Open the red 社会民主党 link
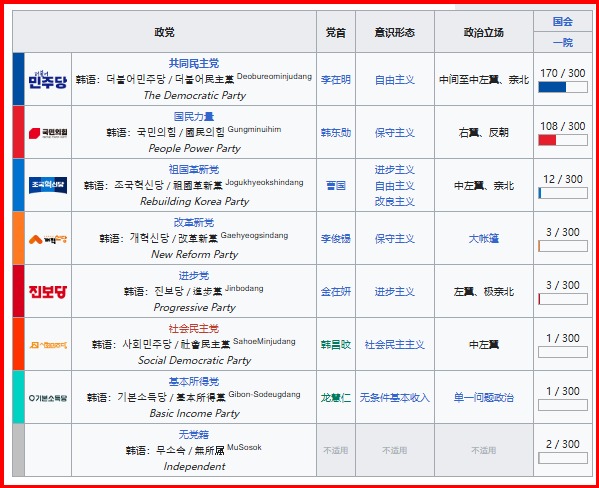The image size is (599, 488). pyautogui.click(x=194, y=328)
